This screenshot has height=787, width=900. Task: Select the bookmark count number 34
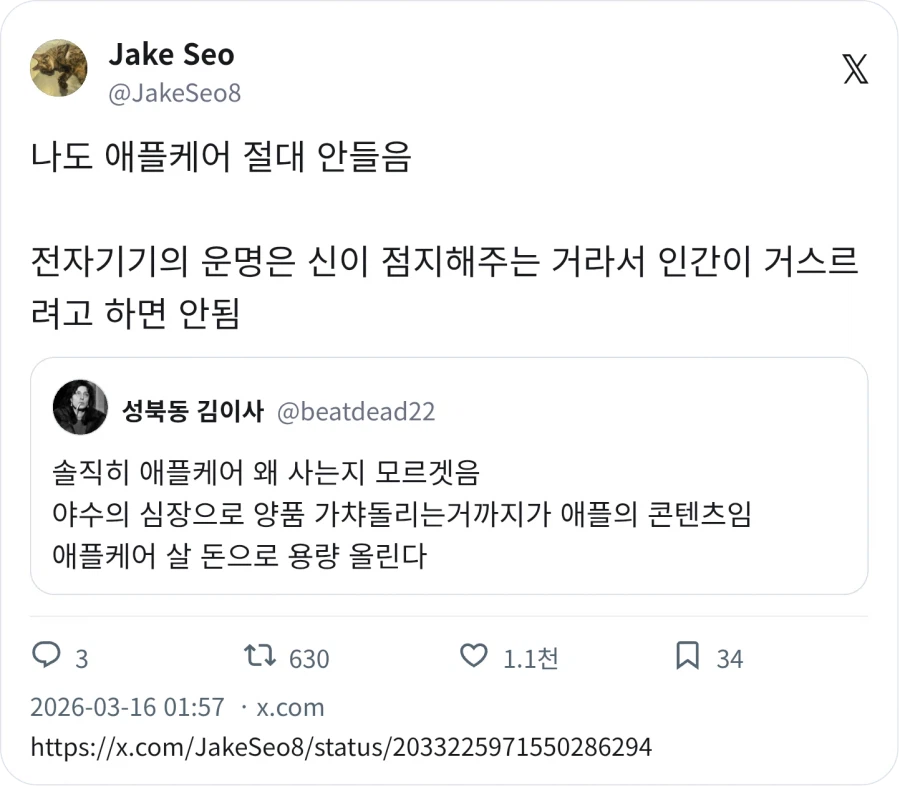[x=733, y=658]
